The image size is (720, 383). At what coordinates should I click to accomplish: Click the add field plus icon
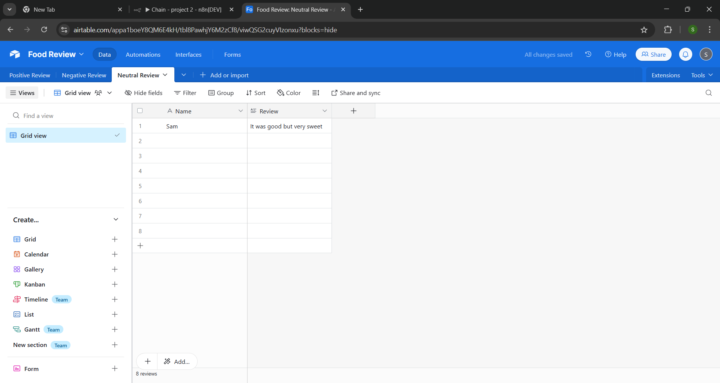point(353,111)
